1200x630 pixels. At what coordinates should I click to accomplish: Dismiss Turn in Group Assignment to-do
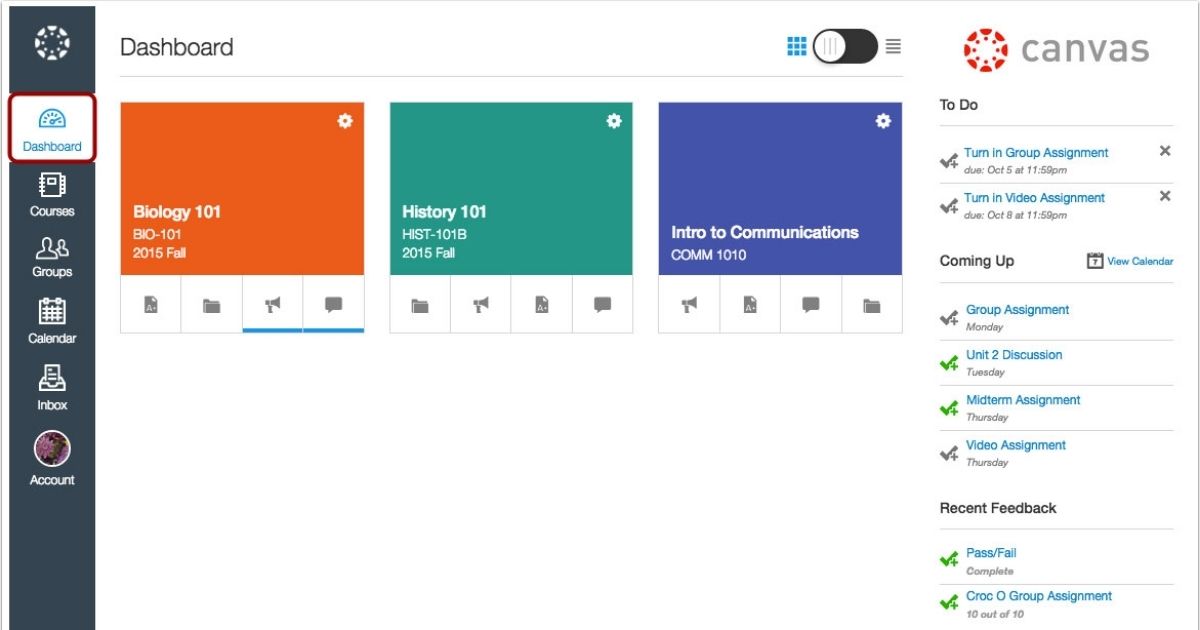[1165, 151]
